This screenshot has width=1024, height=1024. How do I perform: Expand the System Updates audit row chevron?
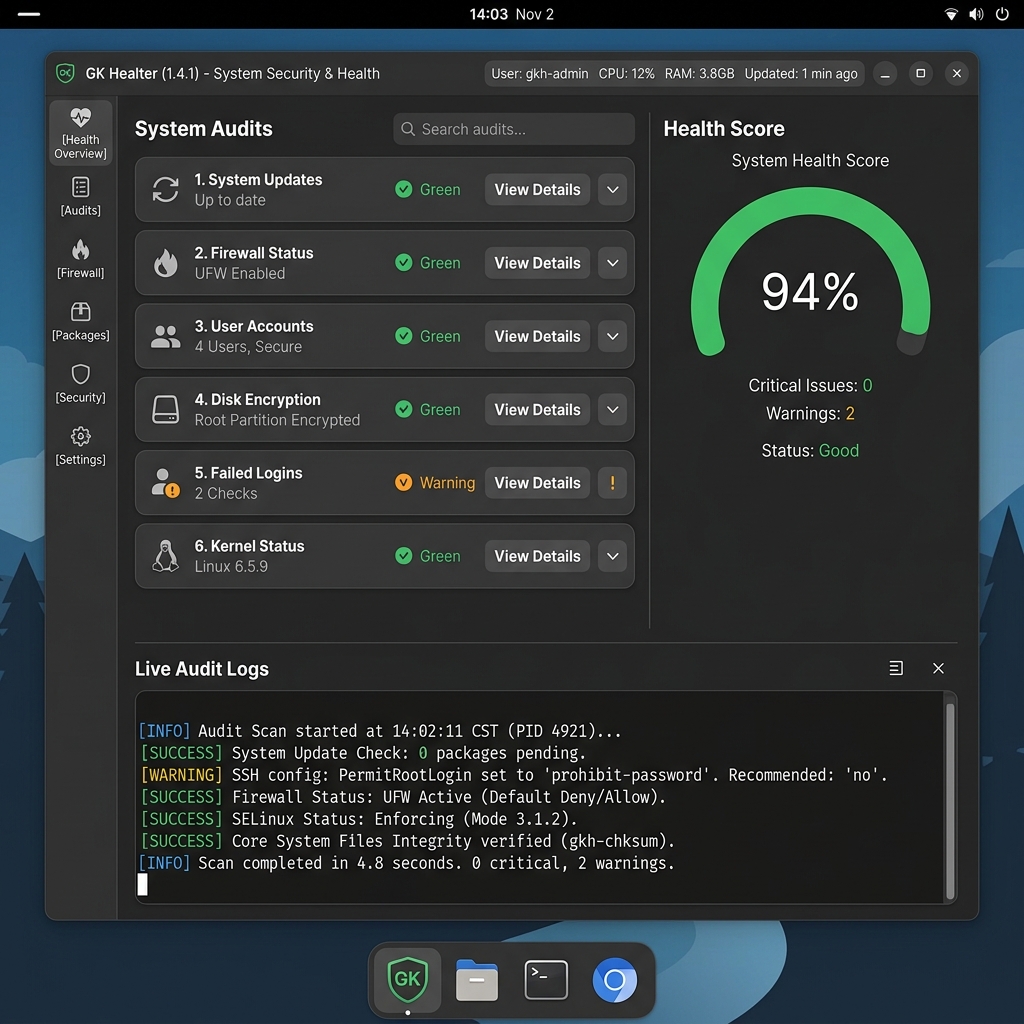point(612,190)
